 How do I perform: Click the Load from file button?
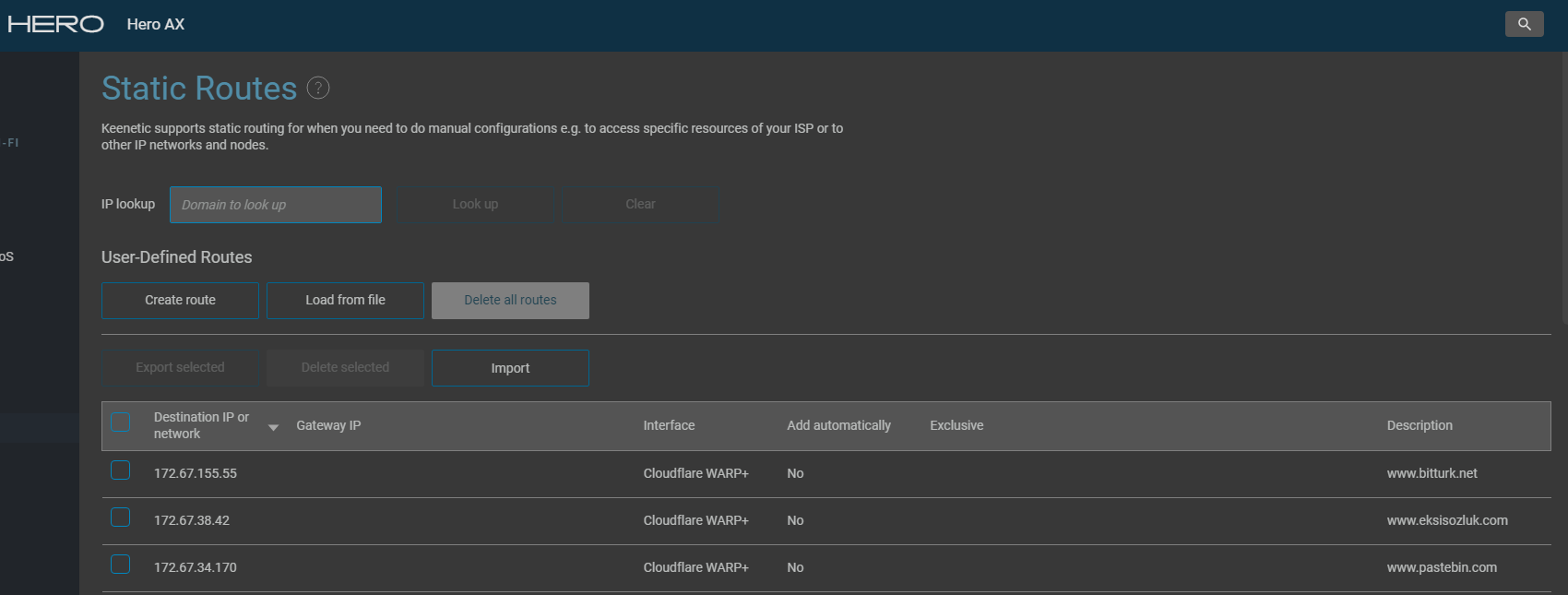coord(345,301)
